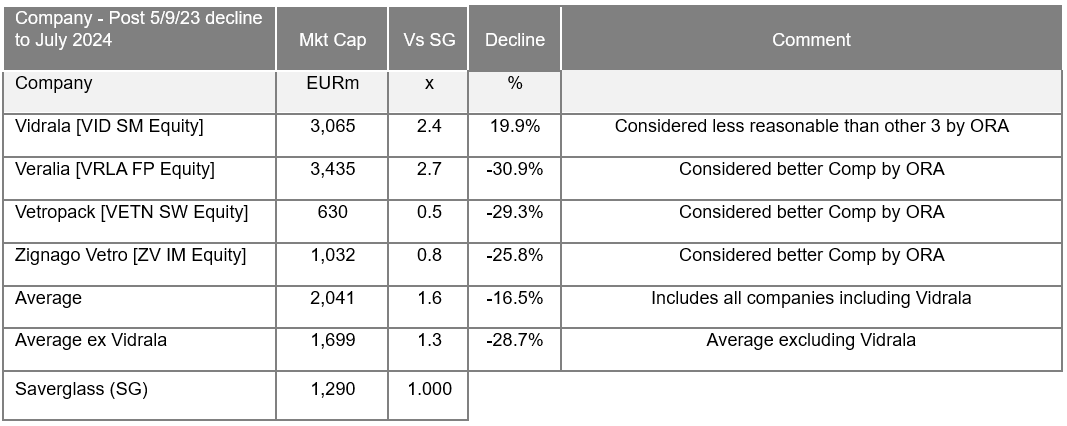Image resolution: width=1067 pixels, height=426 pixels.
Task: Select the Veralia [VRLA FP Equity] cell
Action: 115,169
